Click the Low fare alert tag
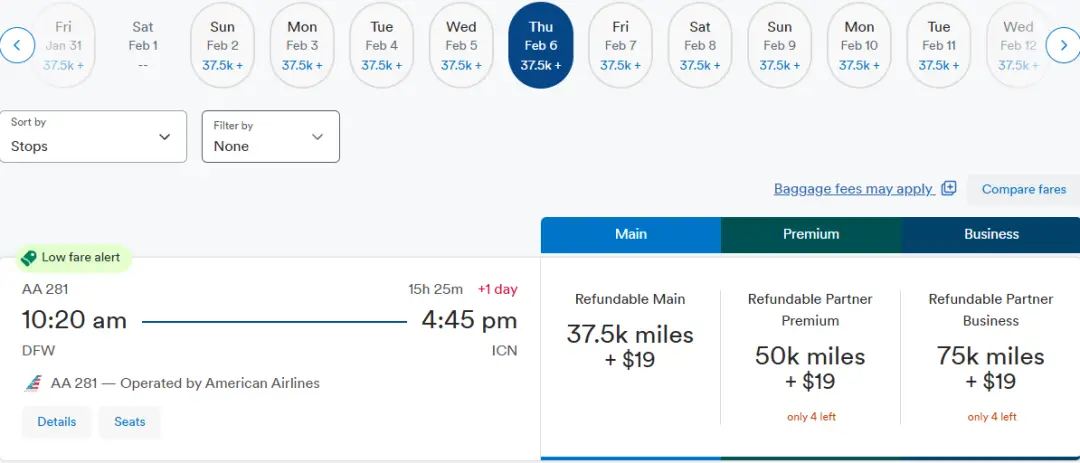This screenshot has width=1080, height=463. [x=71, y=258]
